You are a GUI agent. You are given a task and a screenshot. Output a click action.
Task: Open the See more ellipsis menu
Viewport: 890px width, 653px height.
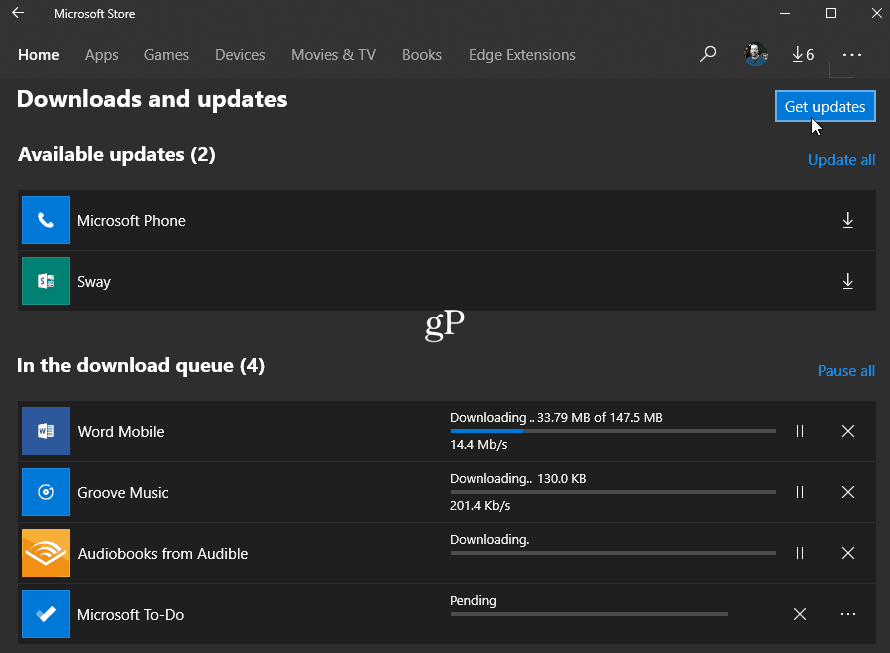851,55
